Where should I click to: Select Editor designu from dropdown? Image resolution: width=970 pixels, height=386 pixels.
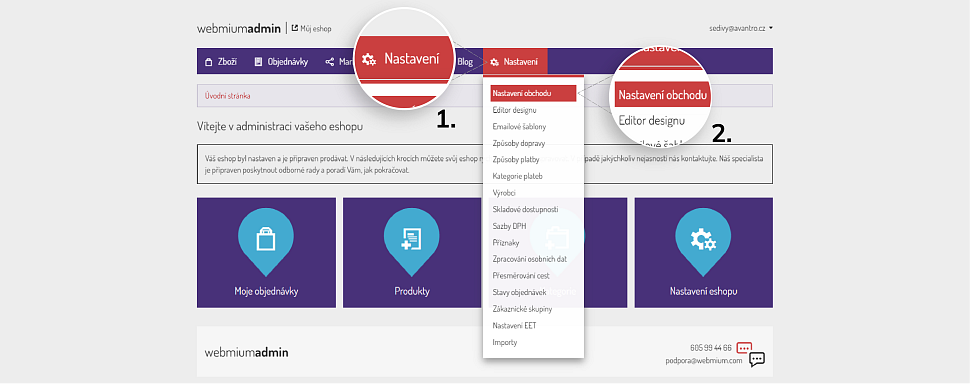(x=515, y=110)
